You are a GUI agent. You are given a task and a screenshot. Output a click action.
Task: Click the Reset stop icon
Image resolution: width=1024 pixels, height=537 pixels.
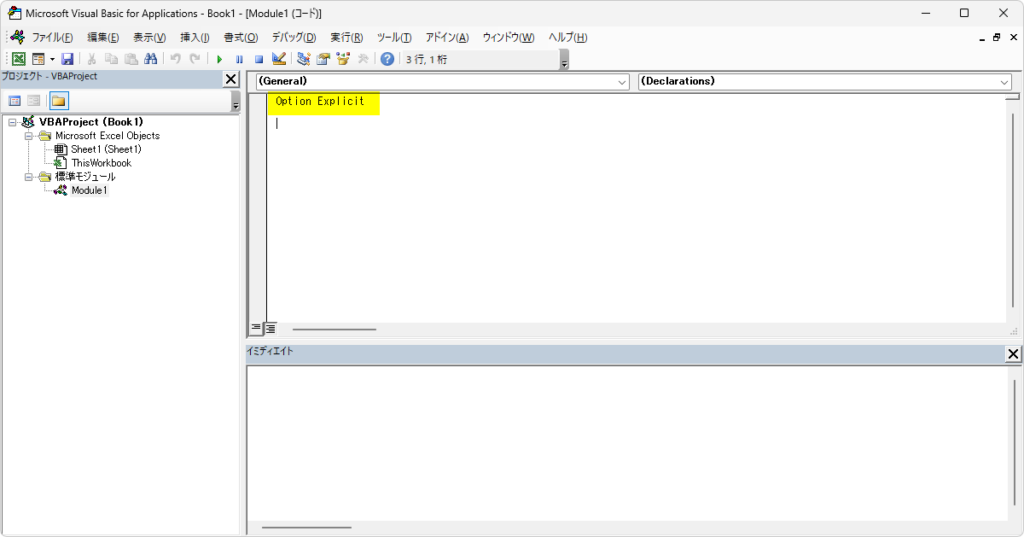pyautogui.click(x=259, y=59)
